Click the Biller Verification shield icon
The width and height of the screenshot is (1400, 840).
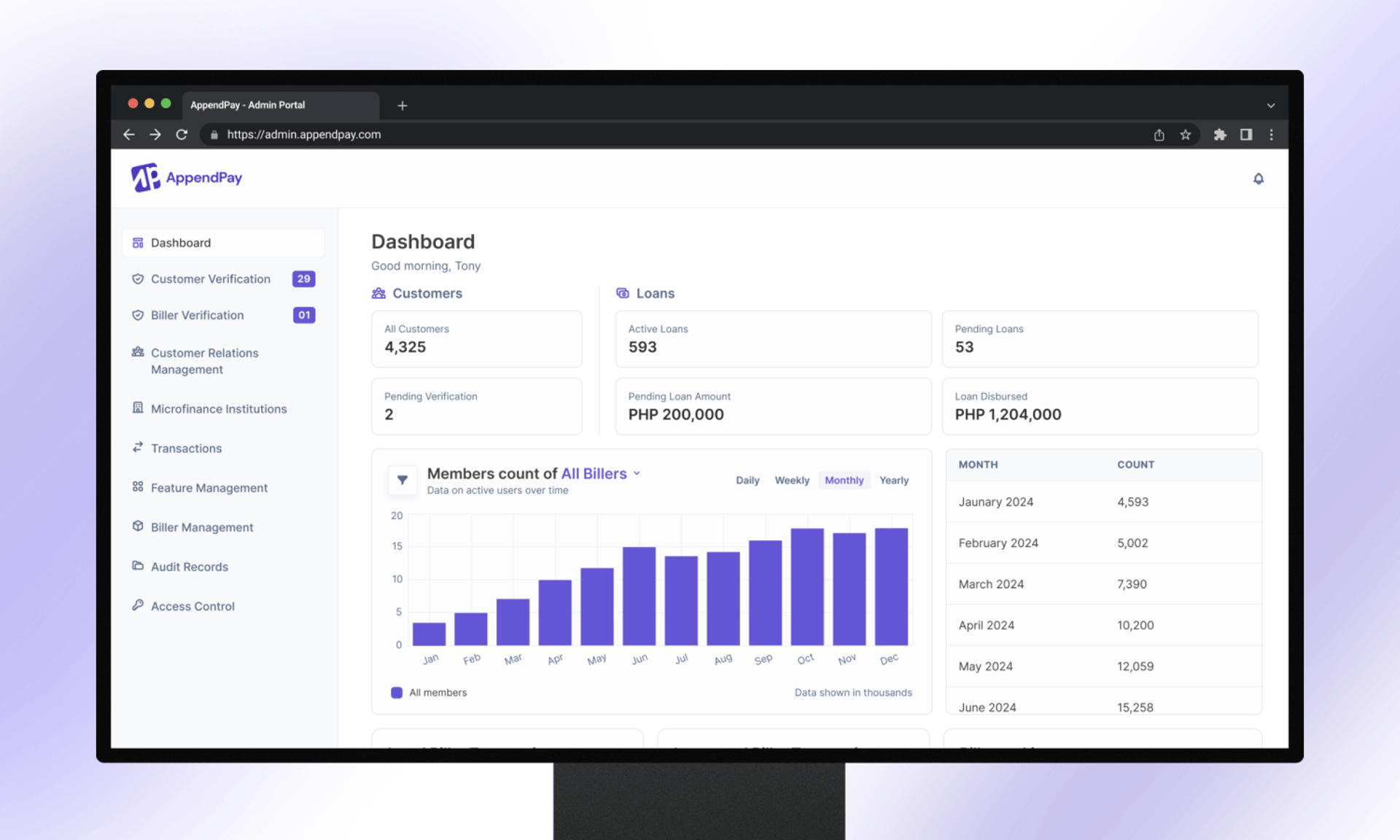coord(138,315)
